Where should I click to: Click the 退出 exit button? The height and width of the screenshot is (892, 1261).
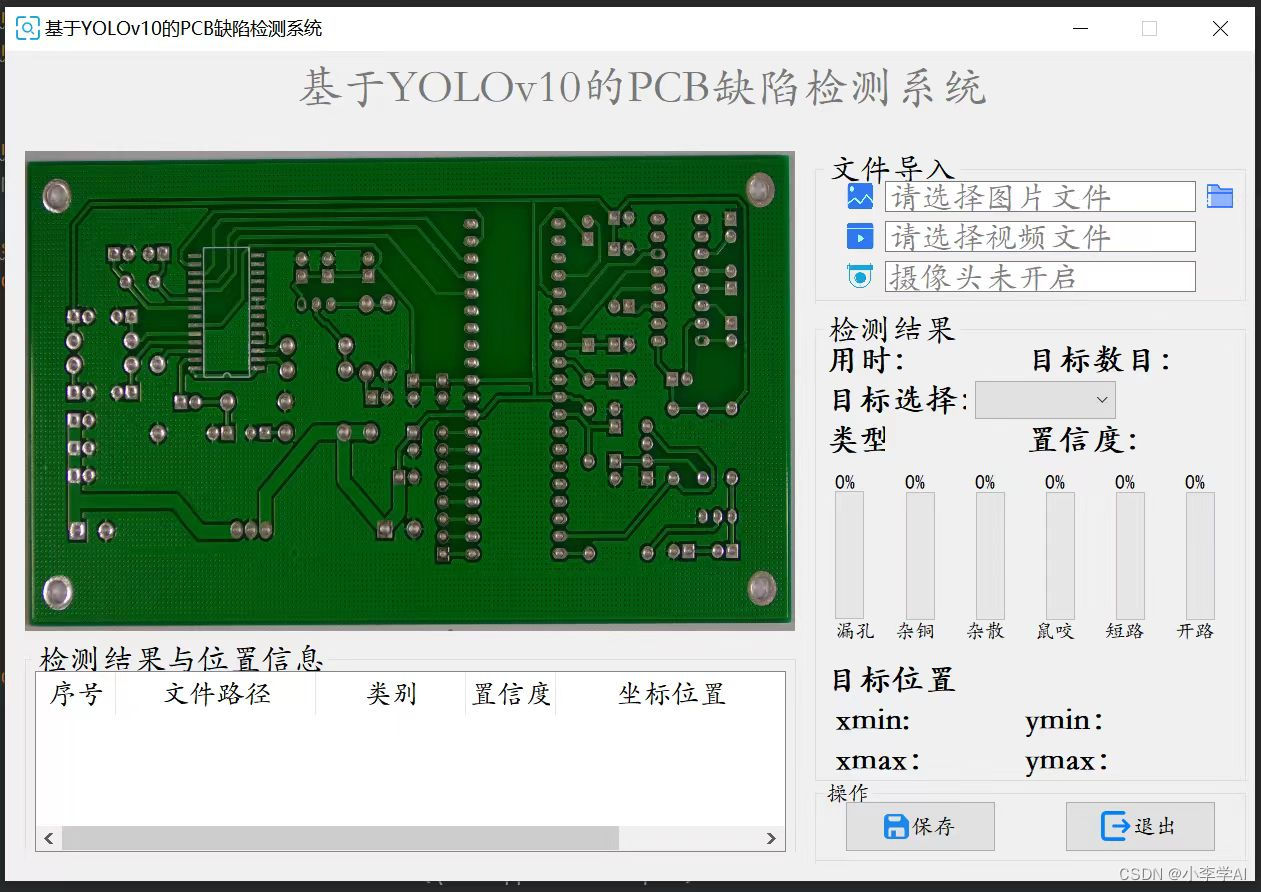[x=1140, y=826]
